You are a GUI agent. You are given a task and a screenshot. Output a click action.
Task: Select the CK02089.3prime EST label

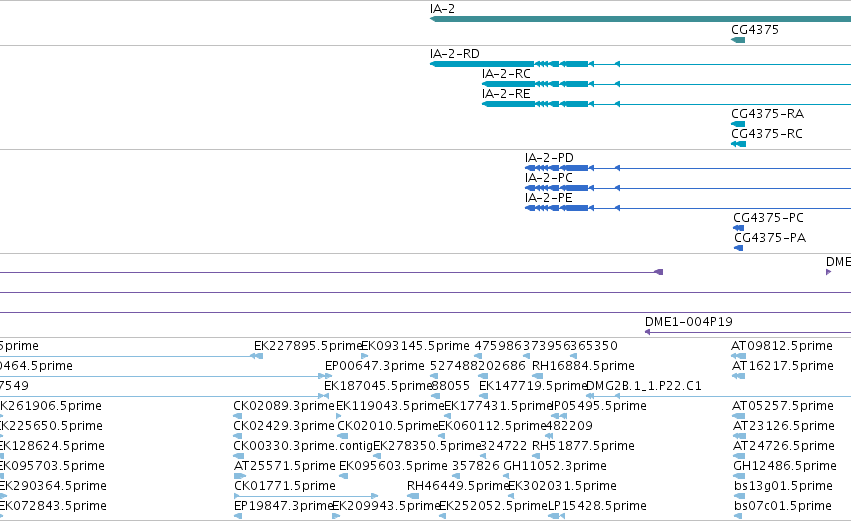[x=284, y=406]
